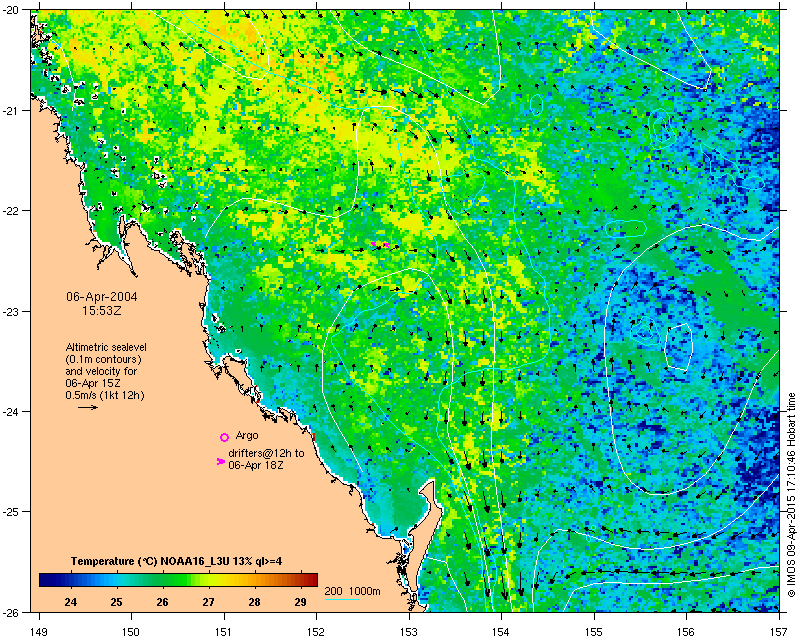This screenshot has height=640, width=800.
Task: Click latitude axis label -22
Action: 11,210
